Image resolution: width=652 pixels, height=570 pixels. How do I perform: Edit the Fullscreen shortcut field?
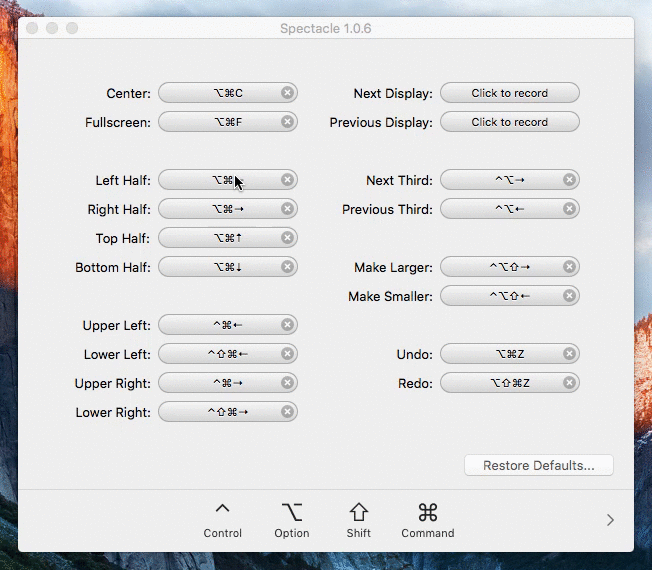coord(228,122)
